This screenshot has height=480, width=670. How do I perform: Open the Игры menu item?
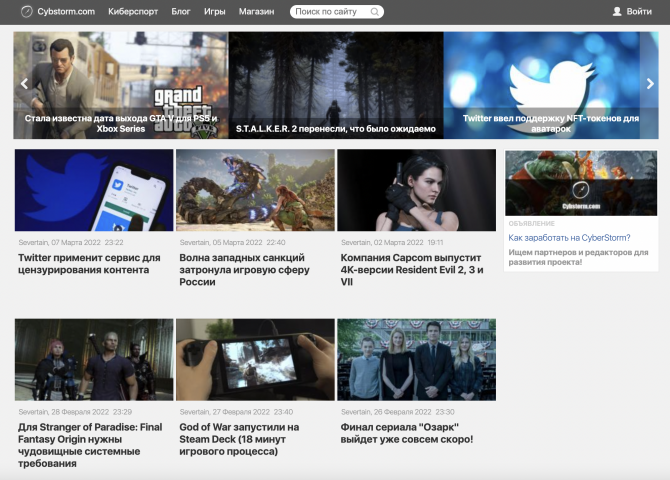pyautogui.click(x=215, y=12)
